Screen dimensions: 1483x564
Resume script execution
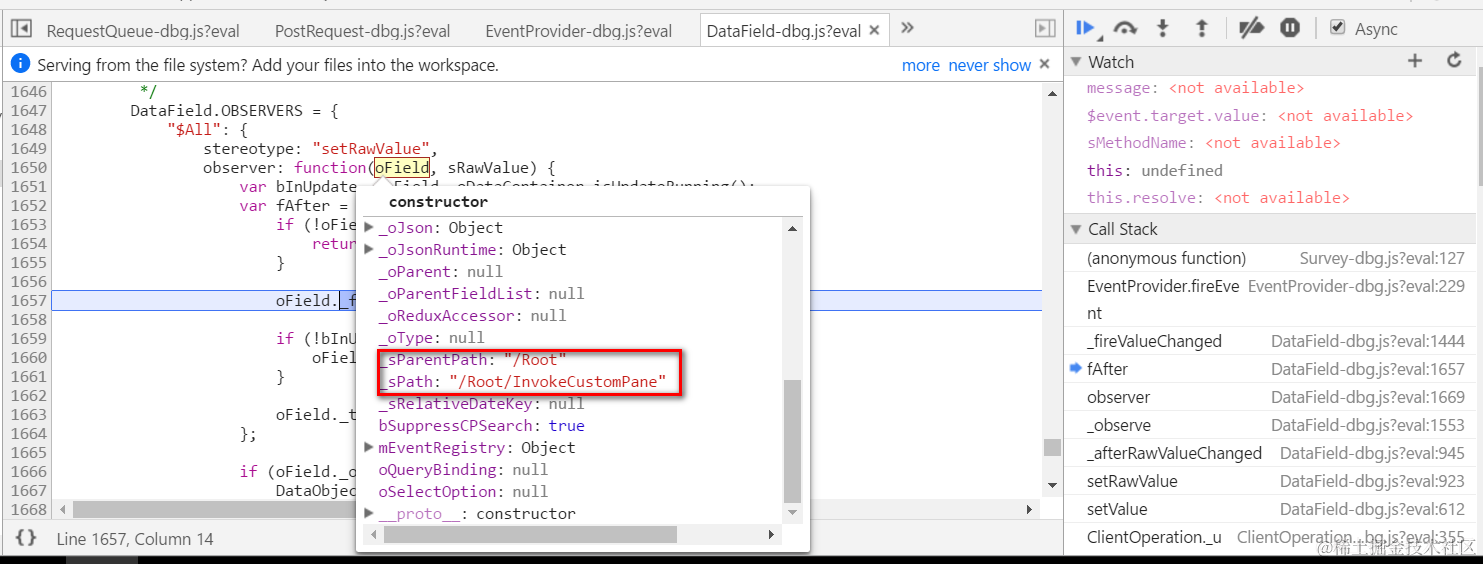click(1087, 28)
